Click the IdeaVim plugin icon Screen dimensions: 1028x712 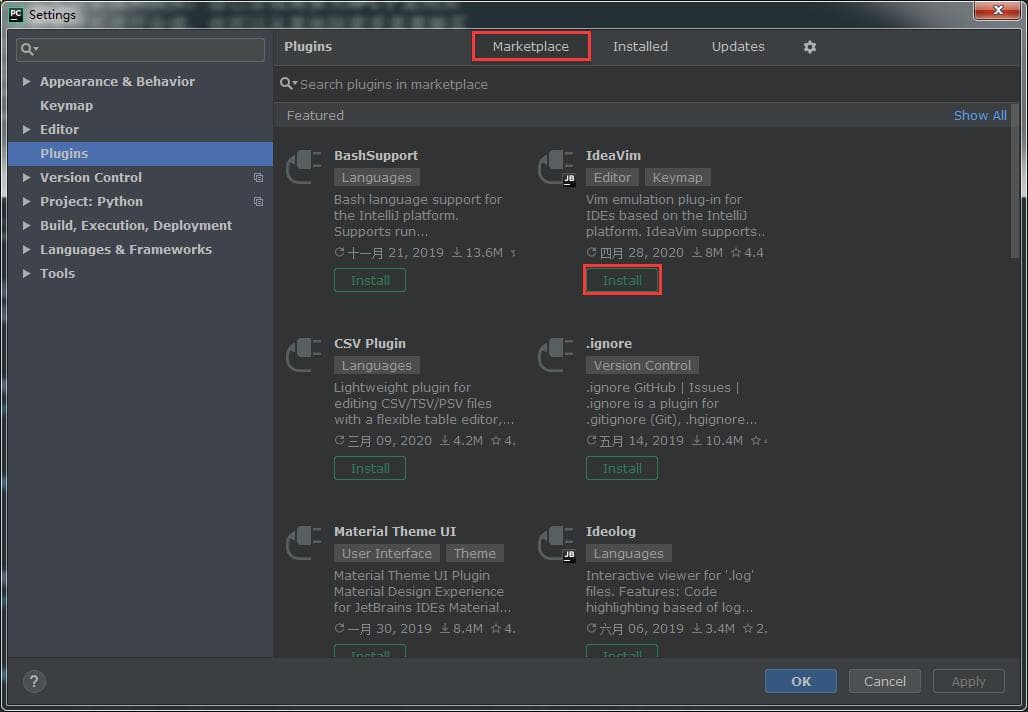(x=556, y=167)
